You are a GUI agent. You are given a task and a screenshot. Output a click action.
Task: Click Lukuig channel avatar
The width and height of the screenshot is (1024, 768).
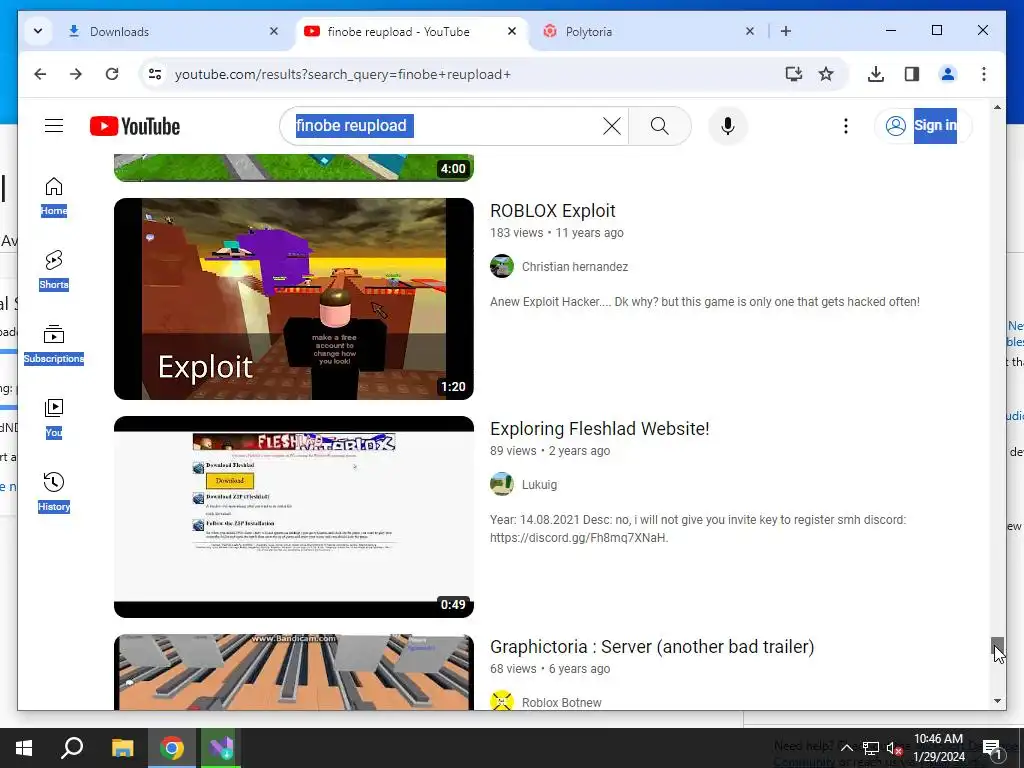click(x=502, y=485)
